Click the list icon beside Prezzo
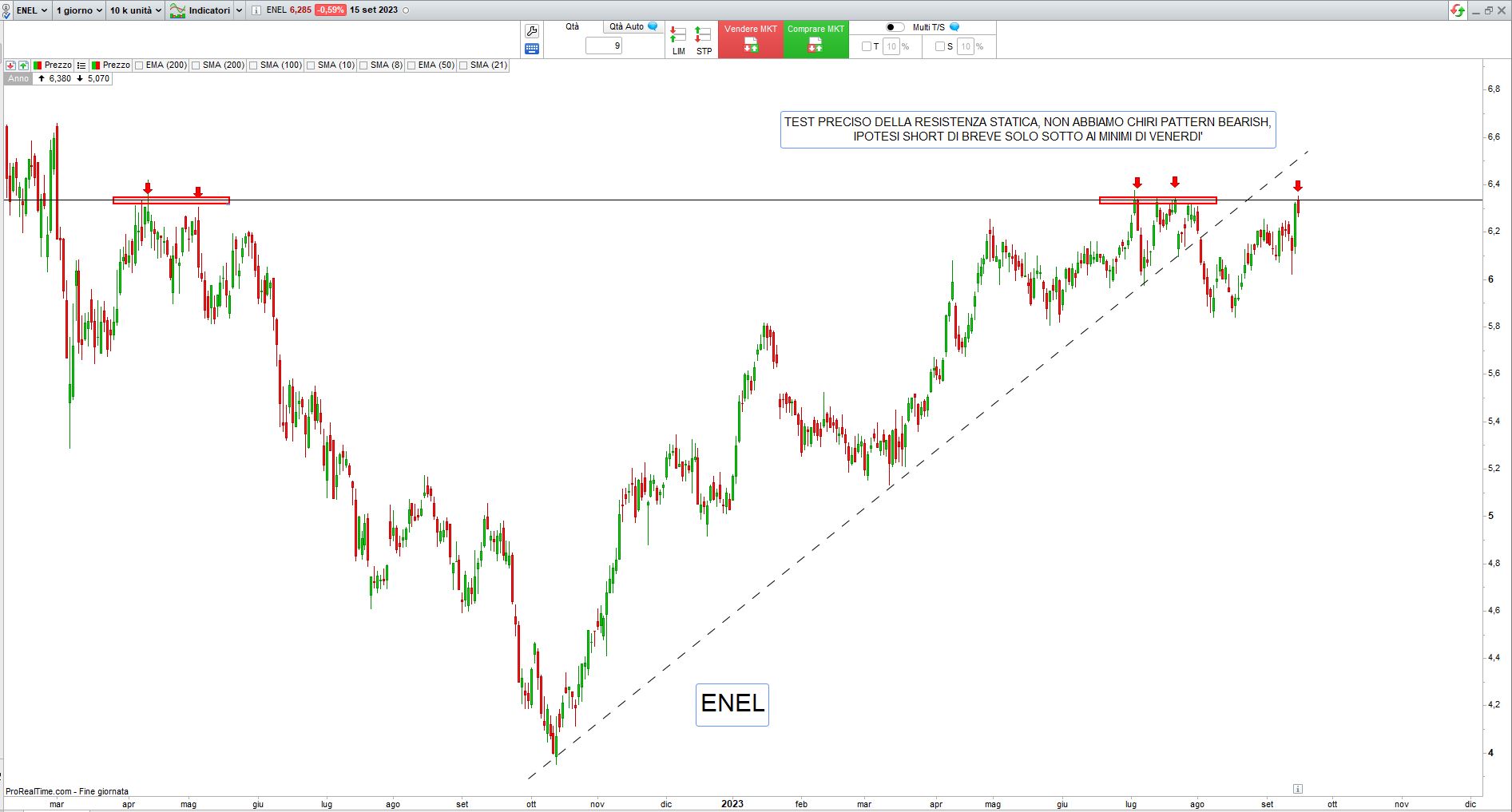The image size is (1512, 812). pyautogui.click(x=81, y=65)
